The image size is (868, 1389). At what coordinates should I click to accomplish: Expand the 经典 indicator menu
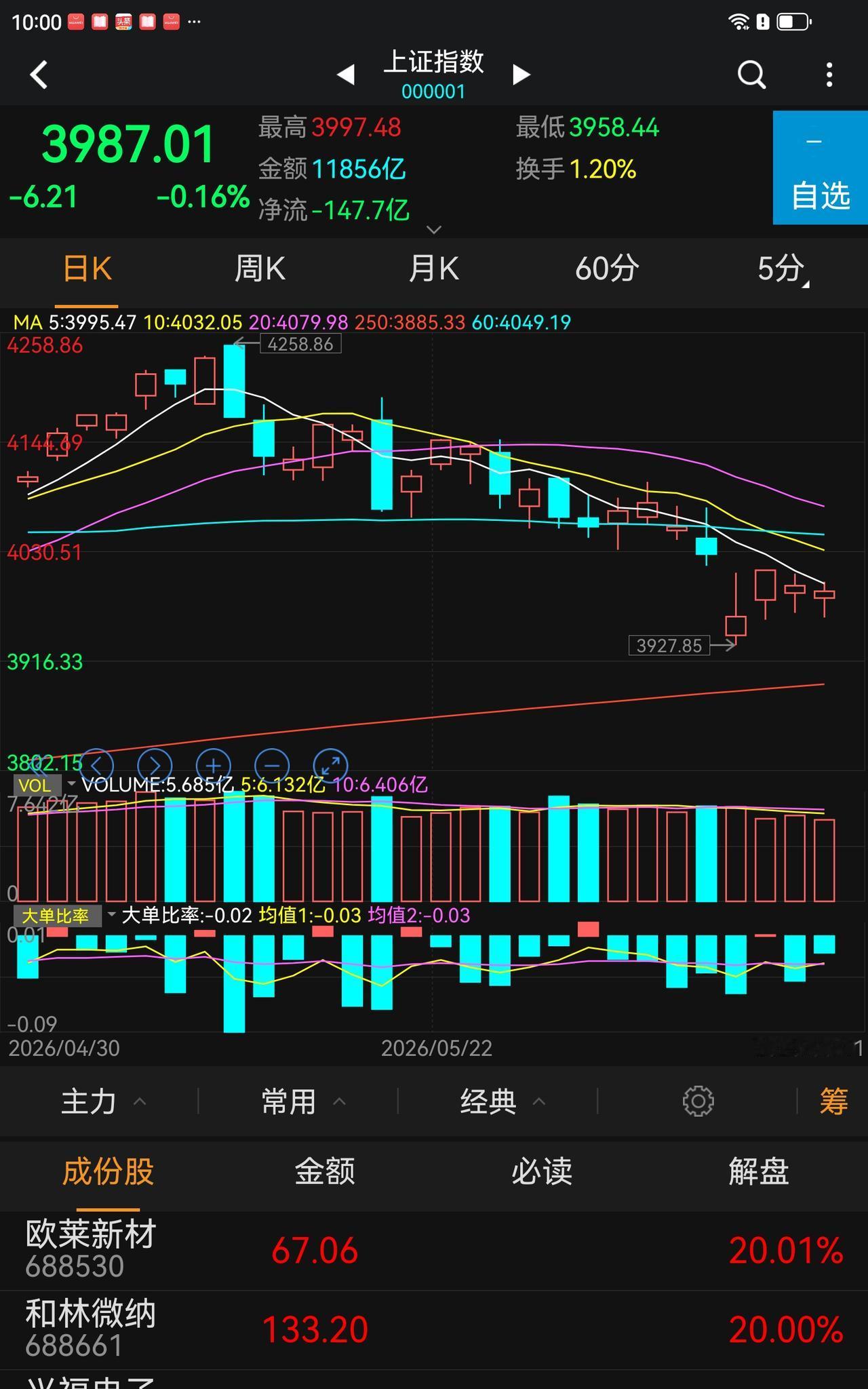502,1101
